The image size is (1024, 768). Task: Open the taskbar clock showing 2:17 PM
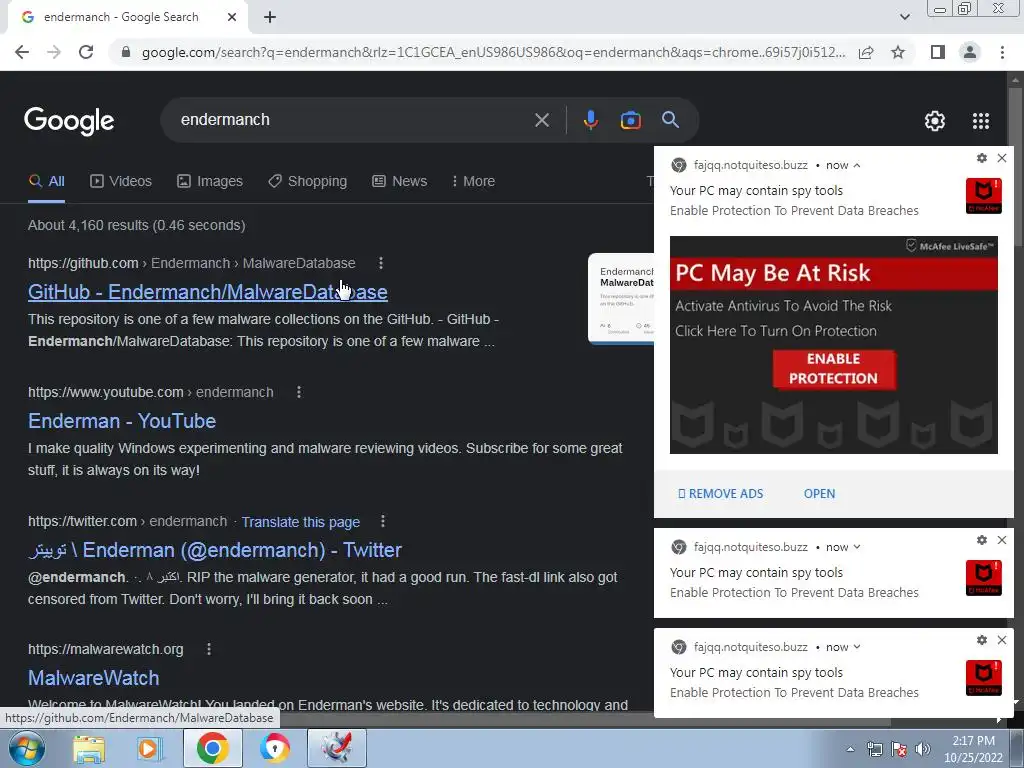(x=973, y=749)
